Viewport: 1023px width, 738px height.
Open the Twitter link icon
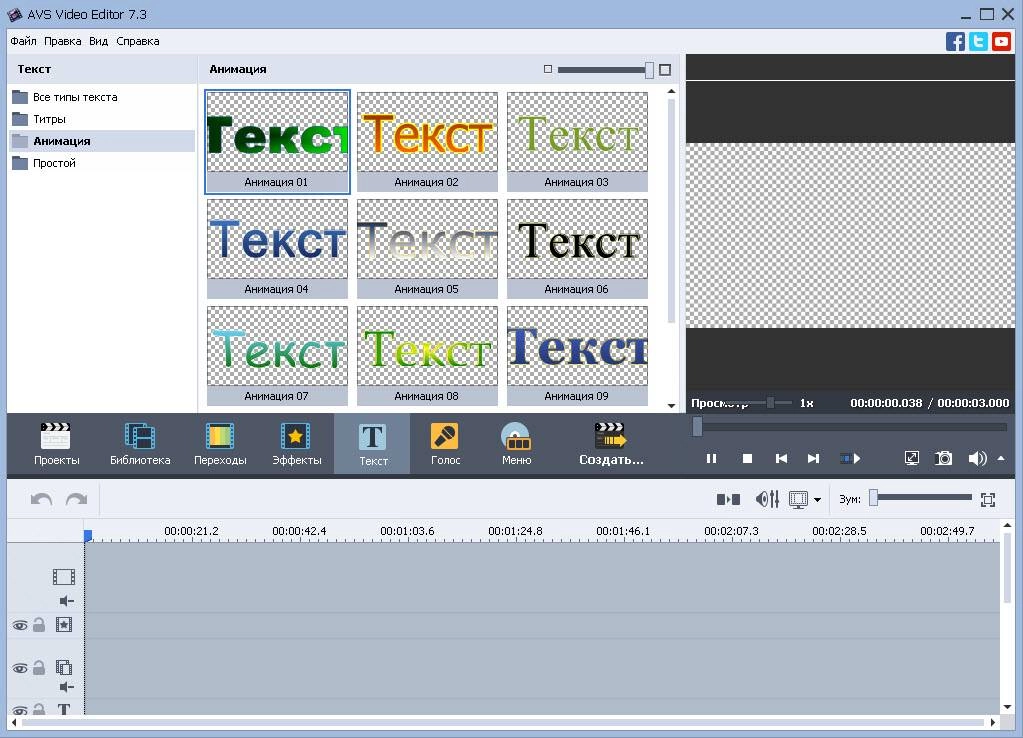click(978, 42)
